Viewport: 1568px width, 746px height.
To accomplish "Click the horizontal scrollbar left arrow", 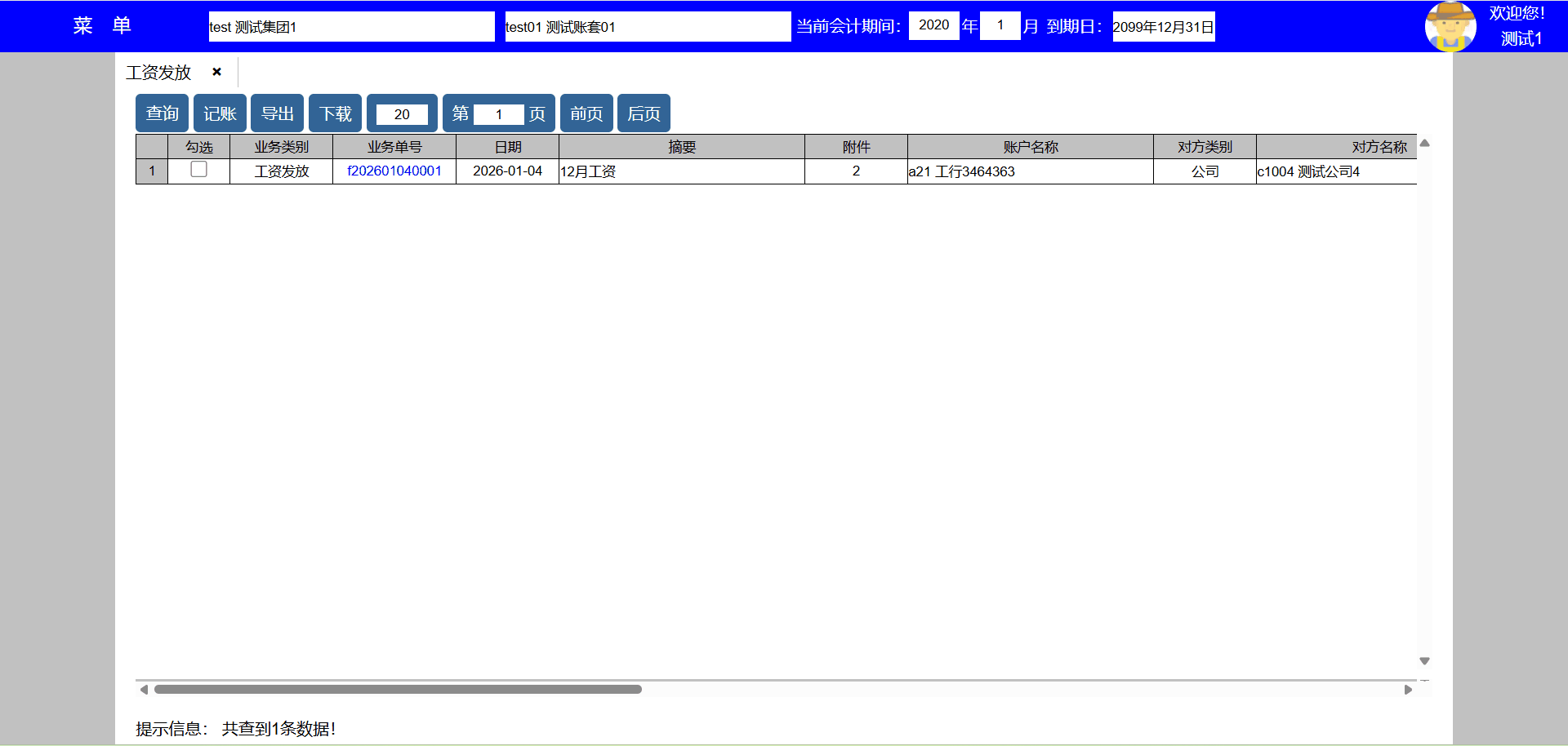I will pos(144,690).
